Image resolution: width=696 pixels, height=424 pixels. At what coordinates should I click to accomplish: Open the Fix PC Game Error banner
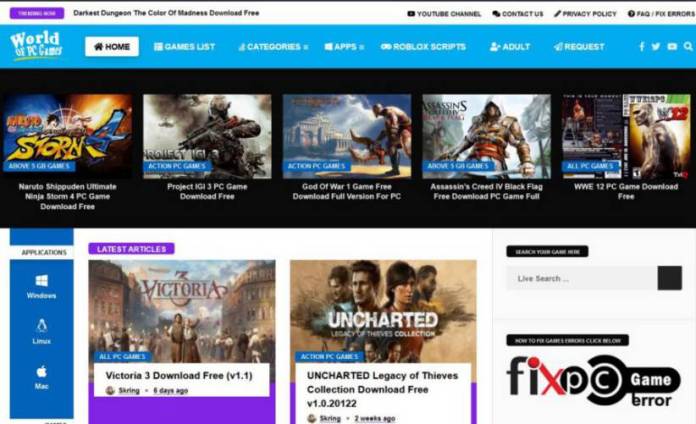tap(592, 380)
